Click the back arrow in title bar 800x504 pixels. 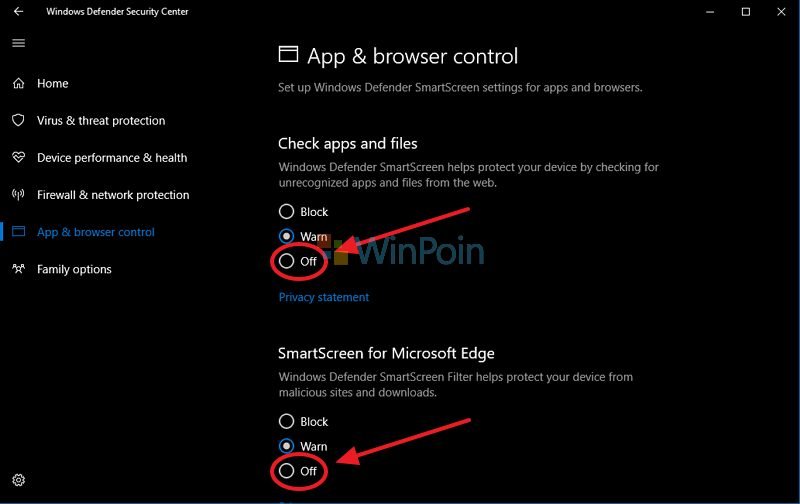tap(18, 12)
